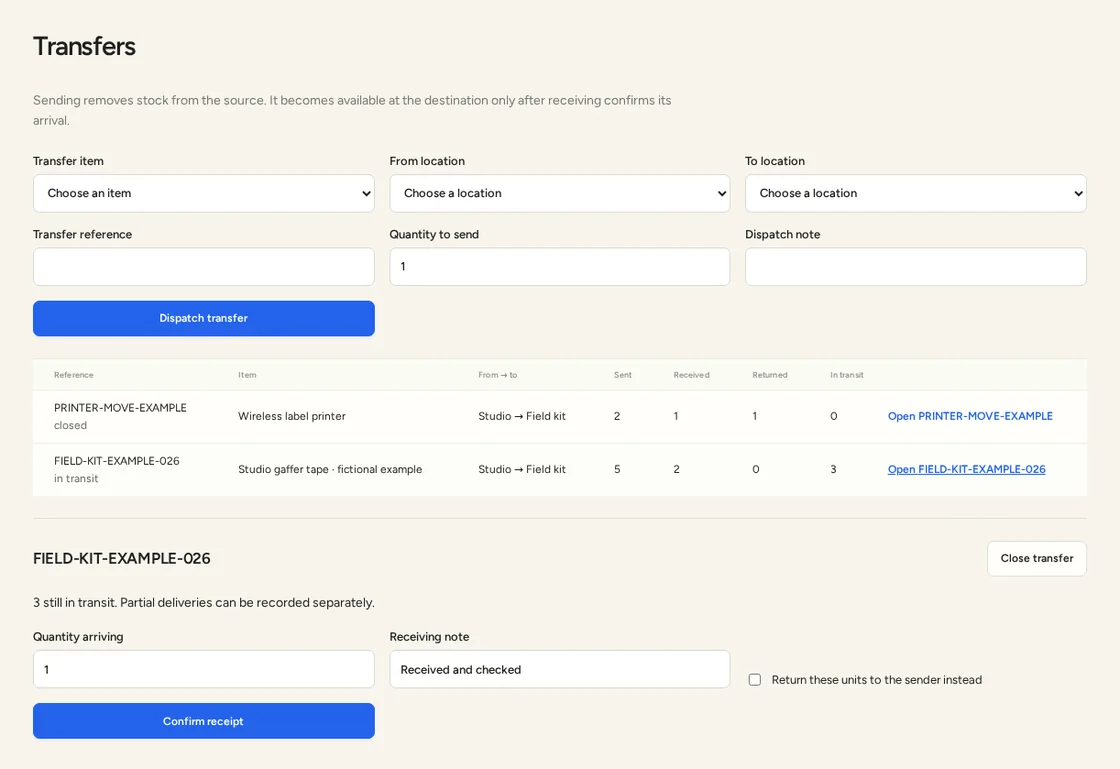Focus the Transfer reference field
Image resolution: width=1120 pixels, height=769 pixels.
(204, 266)
